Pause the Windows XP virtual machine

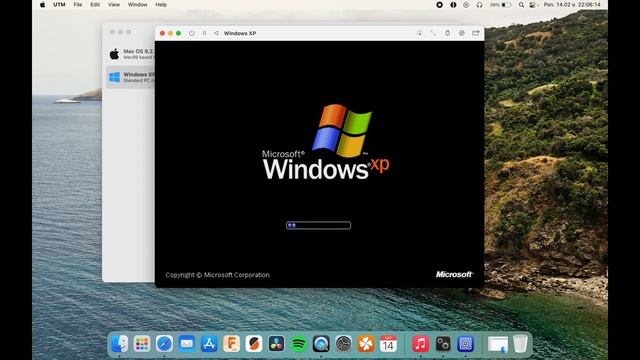point(204,33)
